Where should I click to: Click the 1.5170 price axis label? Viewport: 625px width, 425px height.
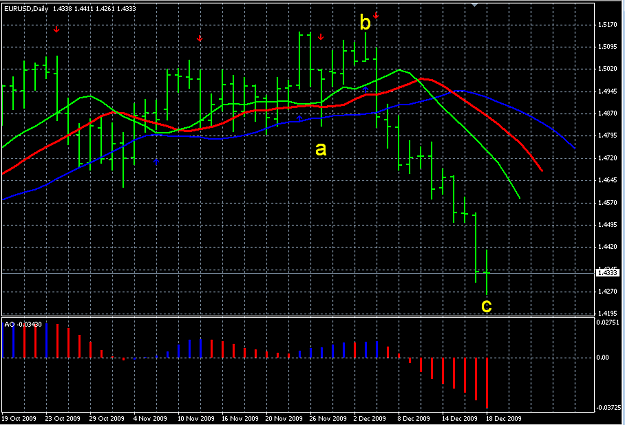tap(607, 25)
